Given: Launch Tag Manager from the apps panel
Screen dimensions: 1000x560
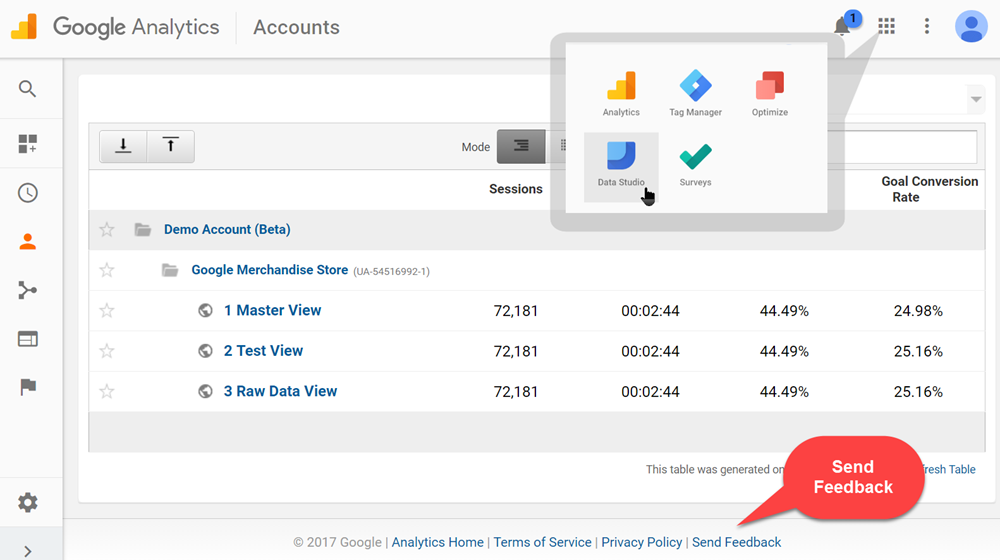Looking at the screenshot, I should click(x=695, y=94).
